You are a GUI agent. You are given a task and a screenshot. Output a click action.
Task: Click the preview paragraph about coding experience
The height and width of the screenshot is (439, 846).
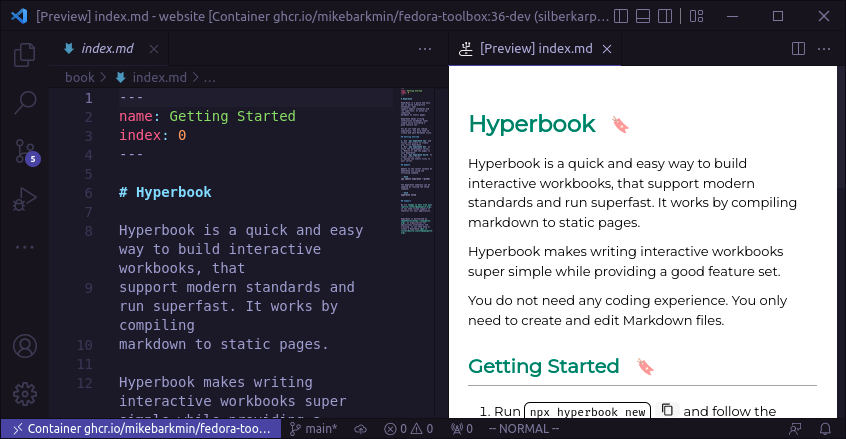click(627, 310)
